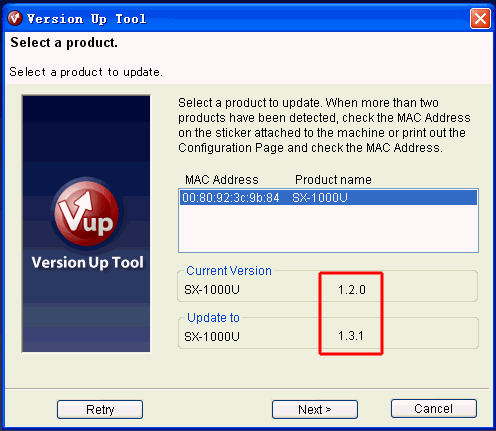Image resolution: width=496 pixels, height=431 pixels.
Task: Click the Product name column header
Action: coord(333,180)
